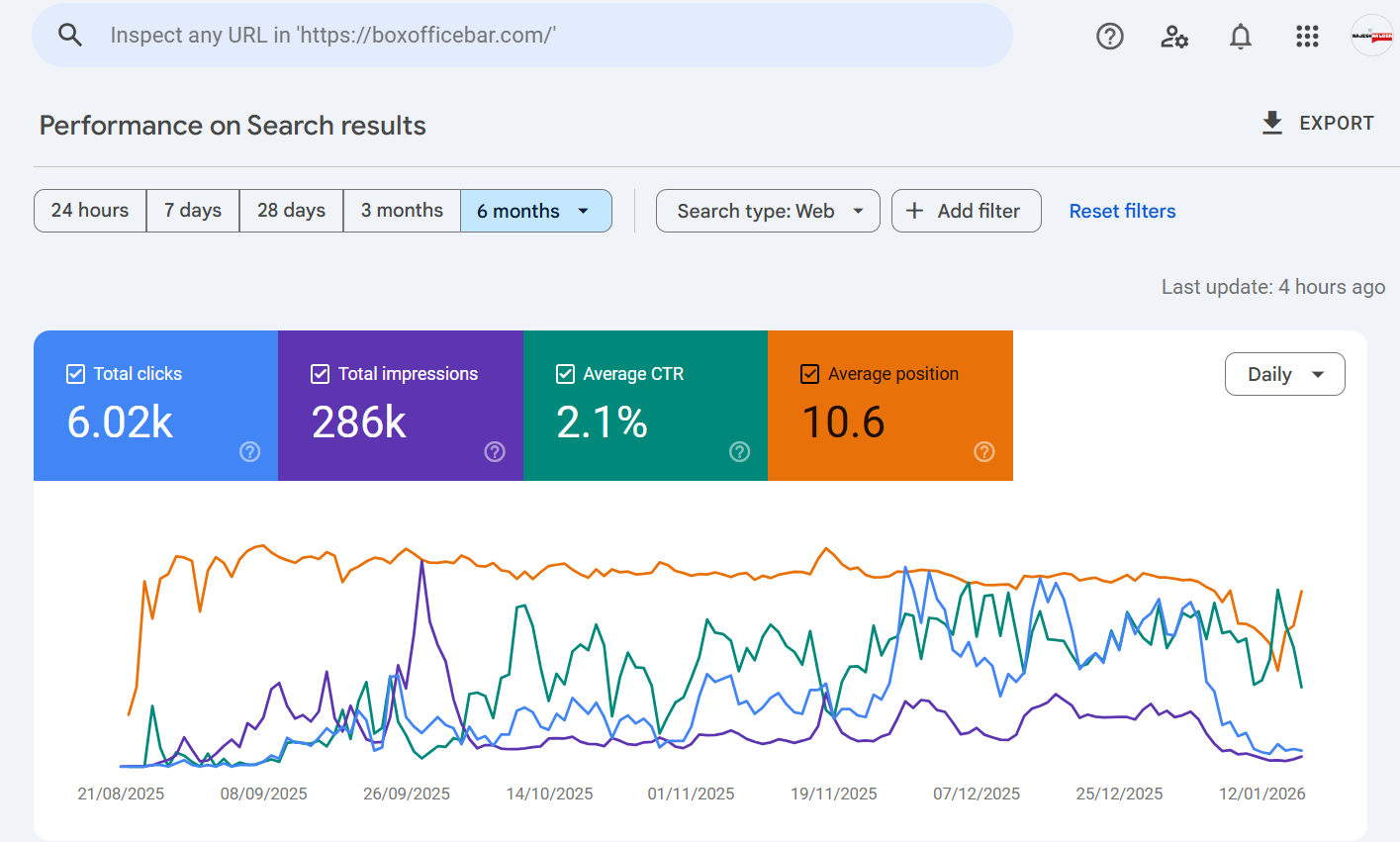
Task: Disable the Average CTR checkbox
Action: [565, 374]
